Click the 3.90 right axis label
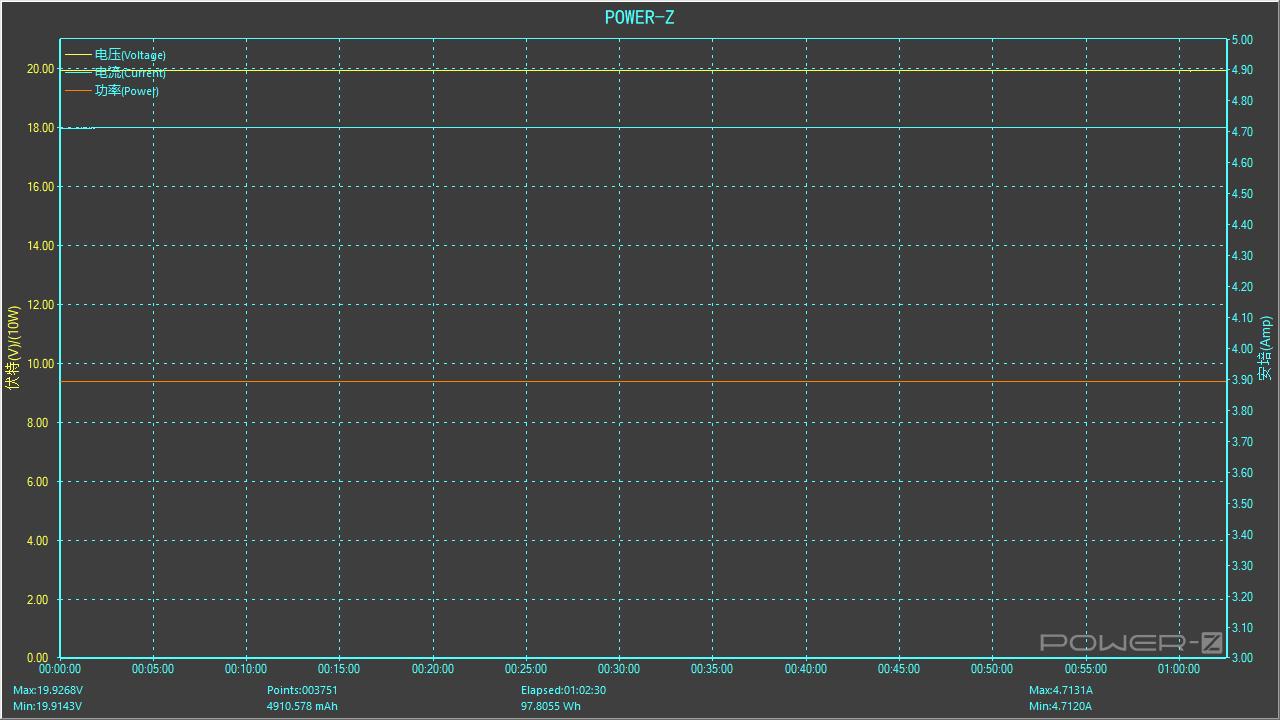This screenshot has width=1280, height=720. click(x=1241, y=380)
